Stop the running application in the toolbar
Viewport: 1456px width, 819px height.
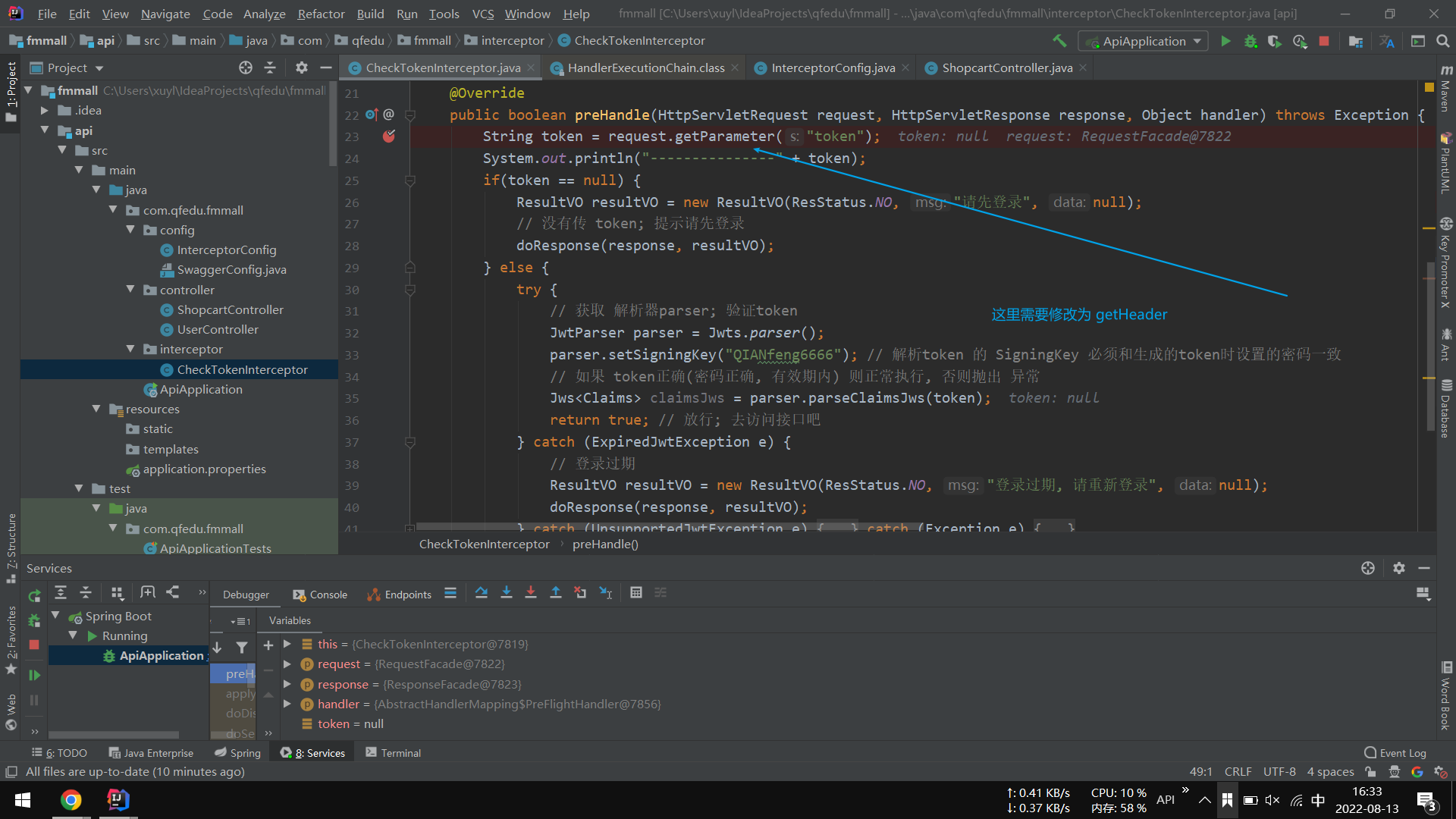(x=1324, y=41)
